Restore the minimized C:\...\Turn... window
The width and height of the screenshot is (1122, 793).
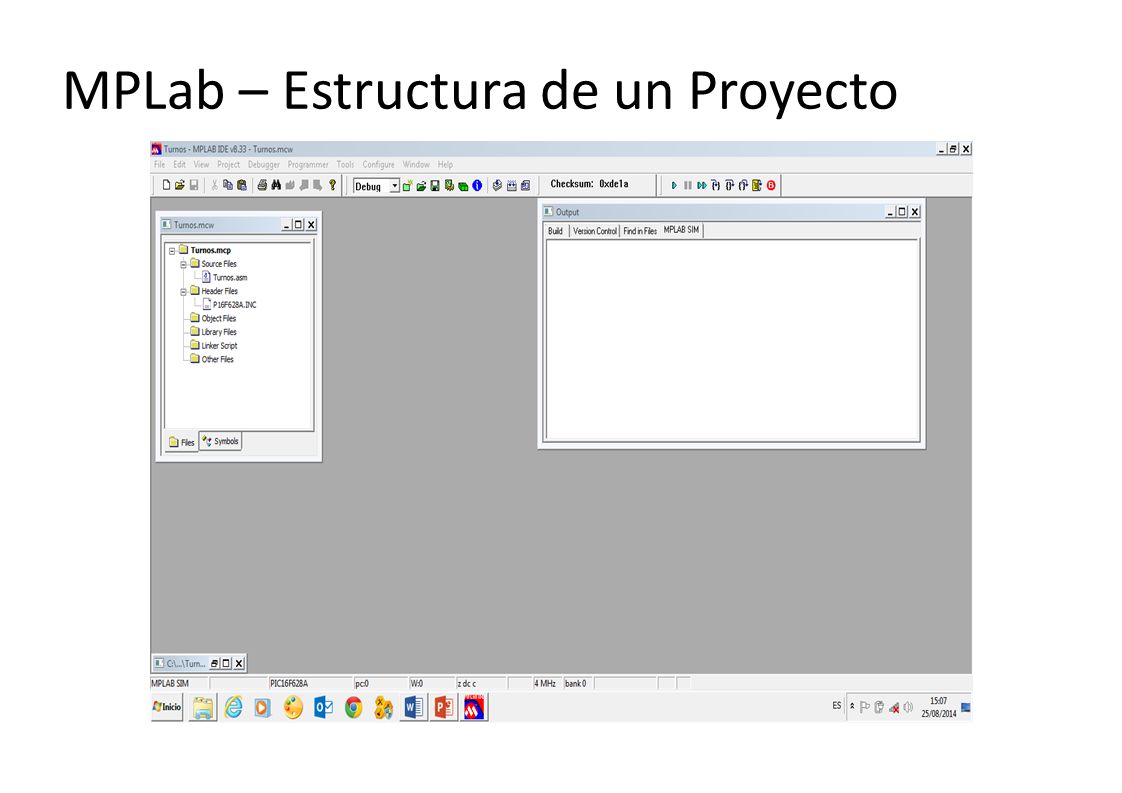click(213, 663)
